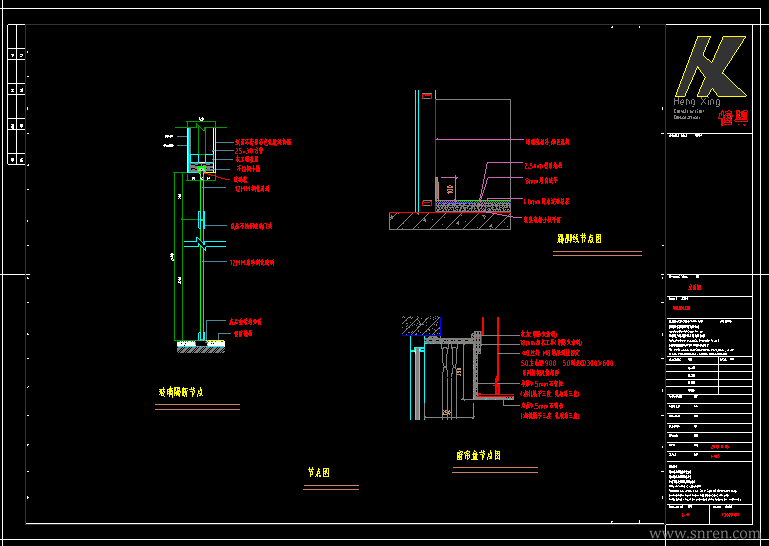Image resolution: width=769 pixels, height=546 pixels.
Task: Click the 'Heng Xing' company name text
Action: pyautogui.click(x=697, y=102)
